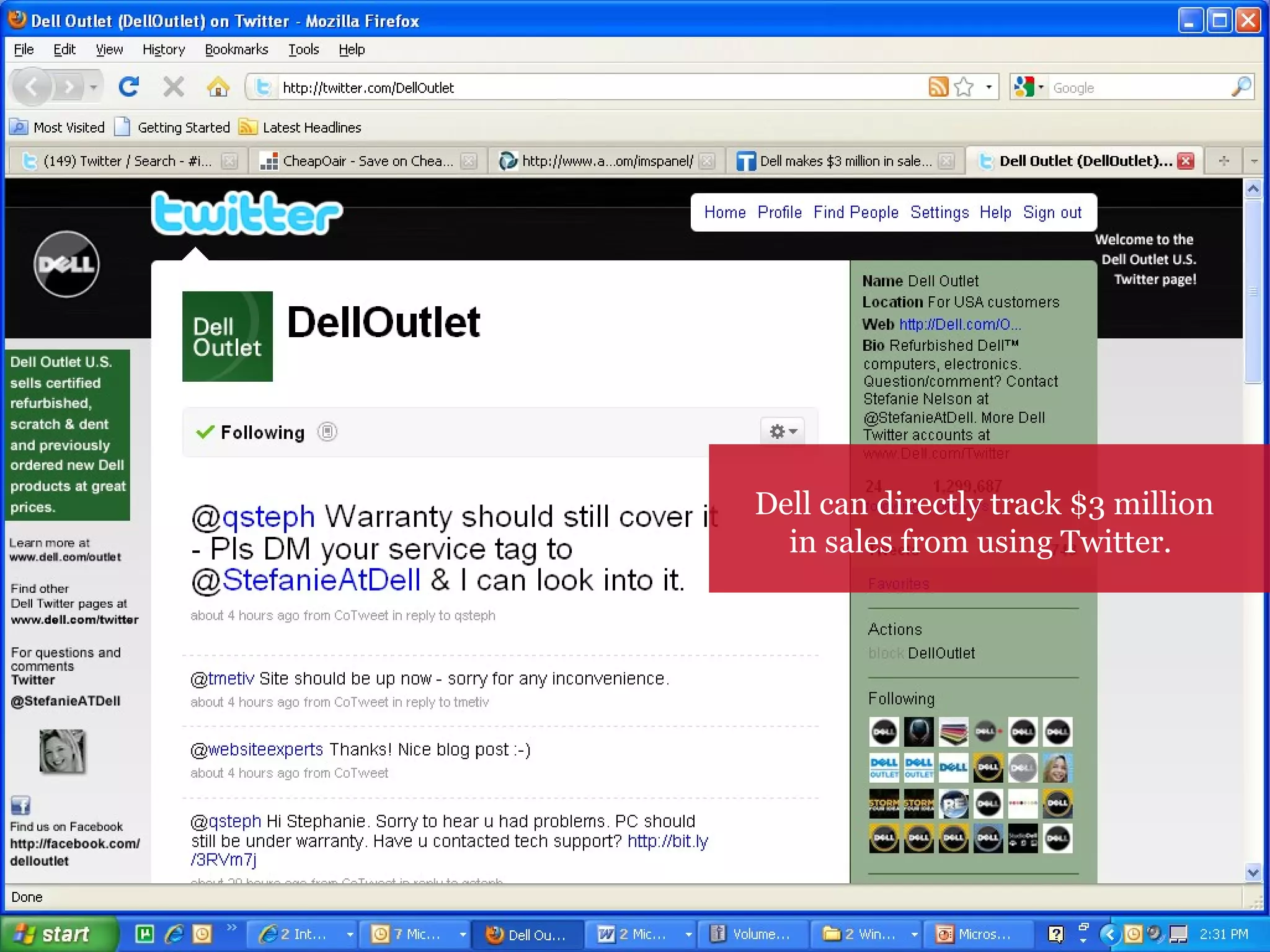
Task: Open Most Visited bookmarks folder
Action: coord(57,127)
